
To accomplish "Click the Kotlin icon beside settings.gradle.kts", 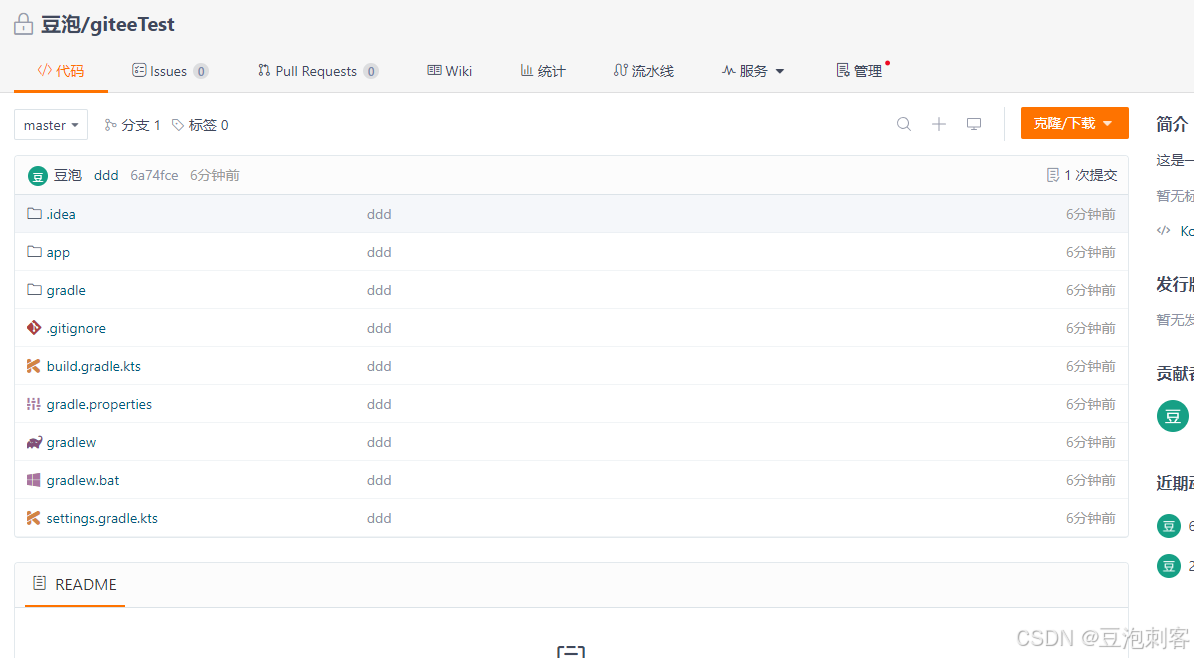I will pyautogui.click(x=34, y=519).
